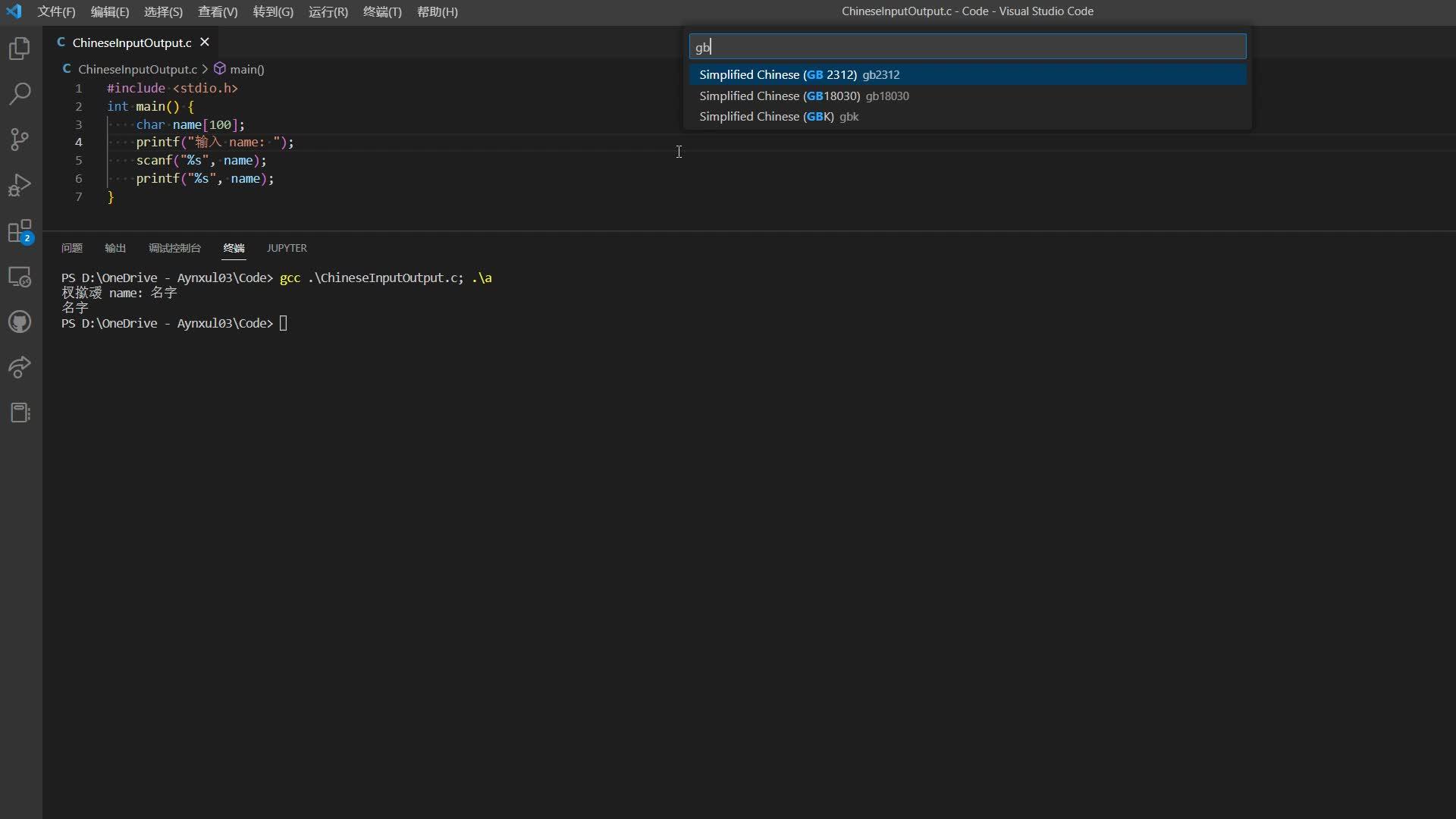
Task: Close the ChineseInputOutput.c editor tab
Action: tap(205, 42)
